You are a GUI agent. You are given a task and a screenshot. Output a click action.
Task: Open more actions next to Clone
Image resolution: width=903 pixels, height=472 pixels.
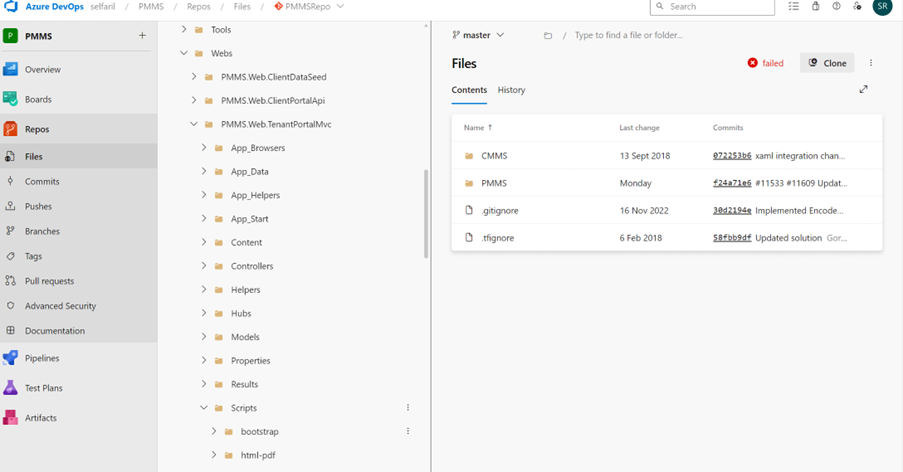pyautogui.click(x=871, y=63)
